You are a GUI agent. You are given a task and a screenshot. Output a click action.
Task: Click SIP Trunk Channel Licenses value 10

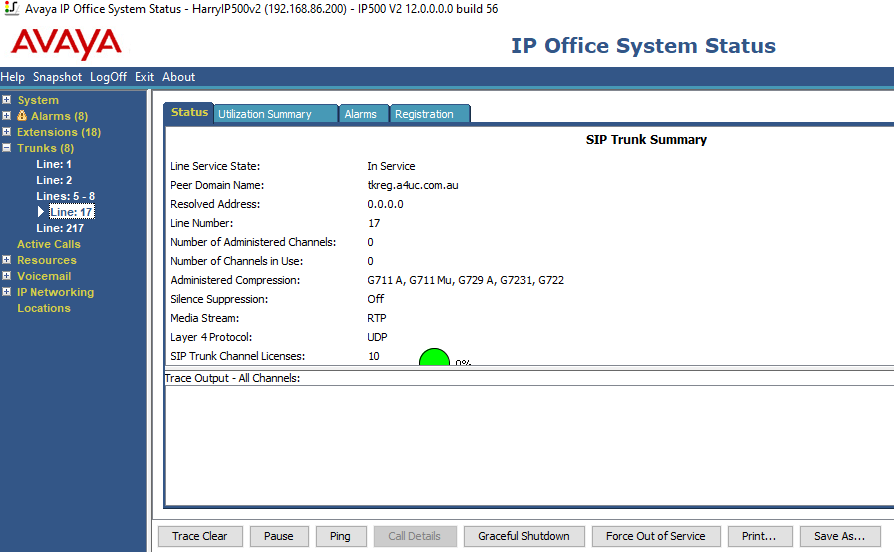tap(373, 356)
